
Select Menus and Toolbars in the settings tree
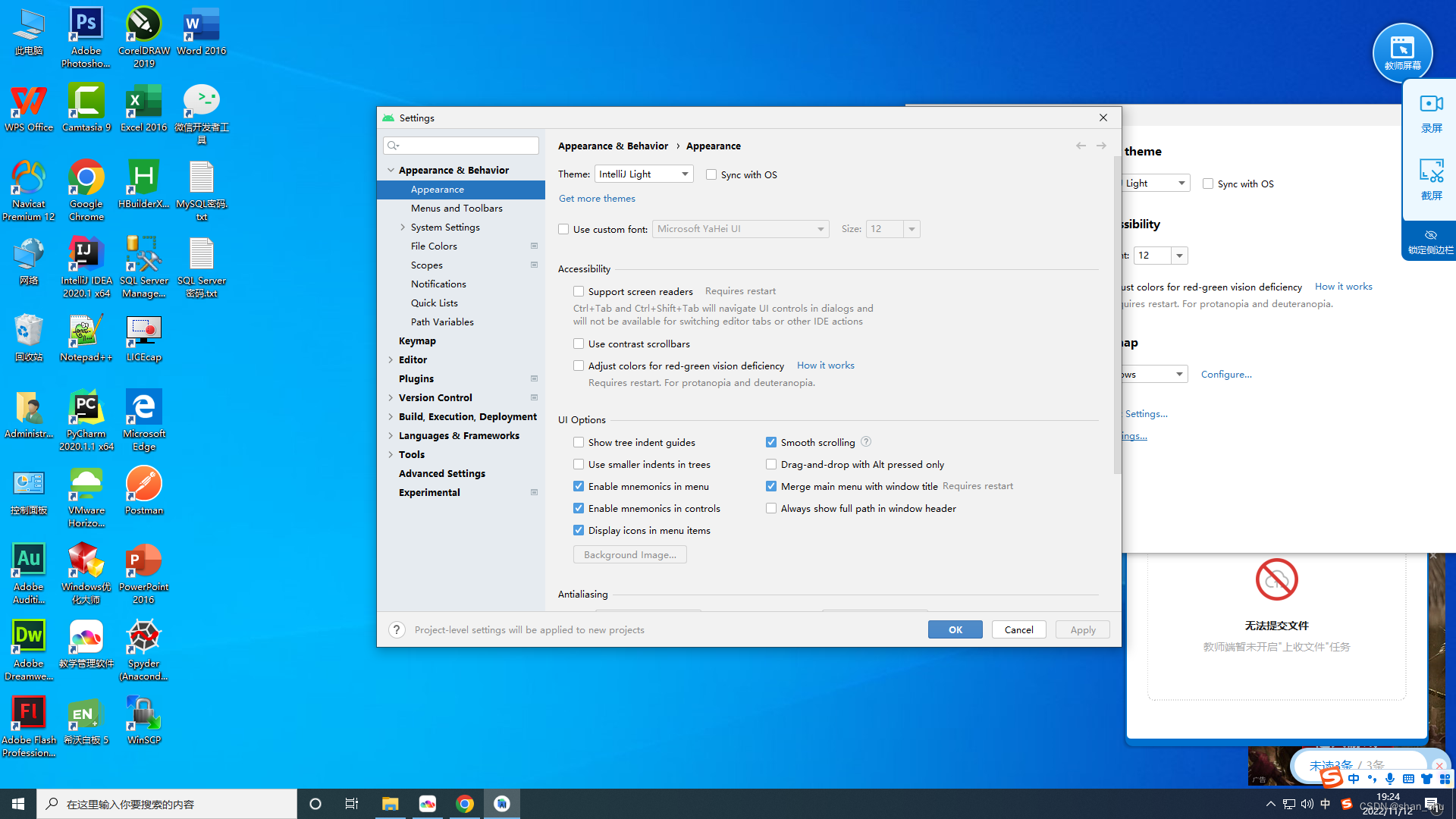pyautogui.click(x=457, y=209)
